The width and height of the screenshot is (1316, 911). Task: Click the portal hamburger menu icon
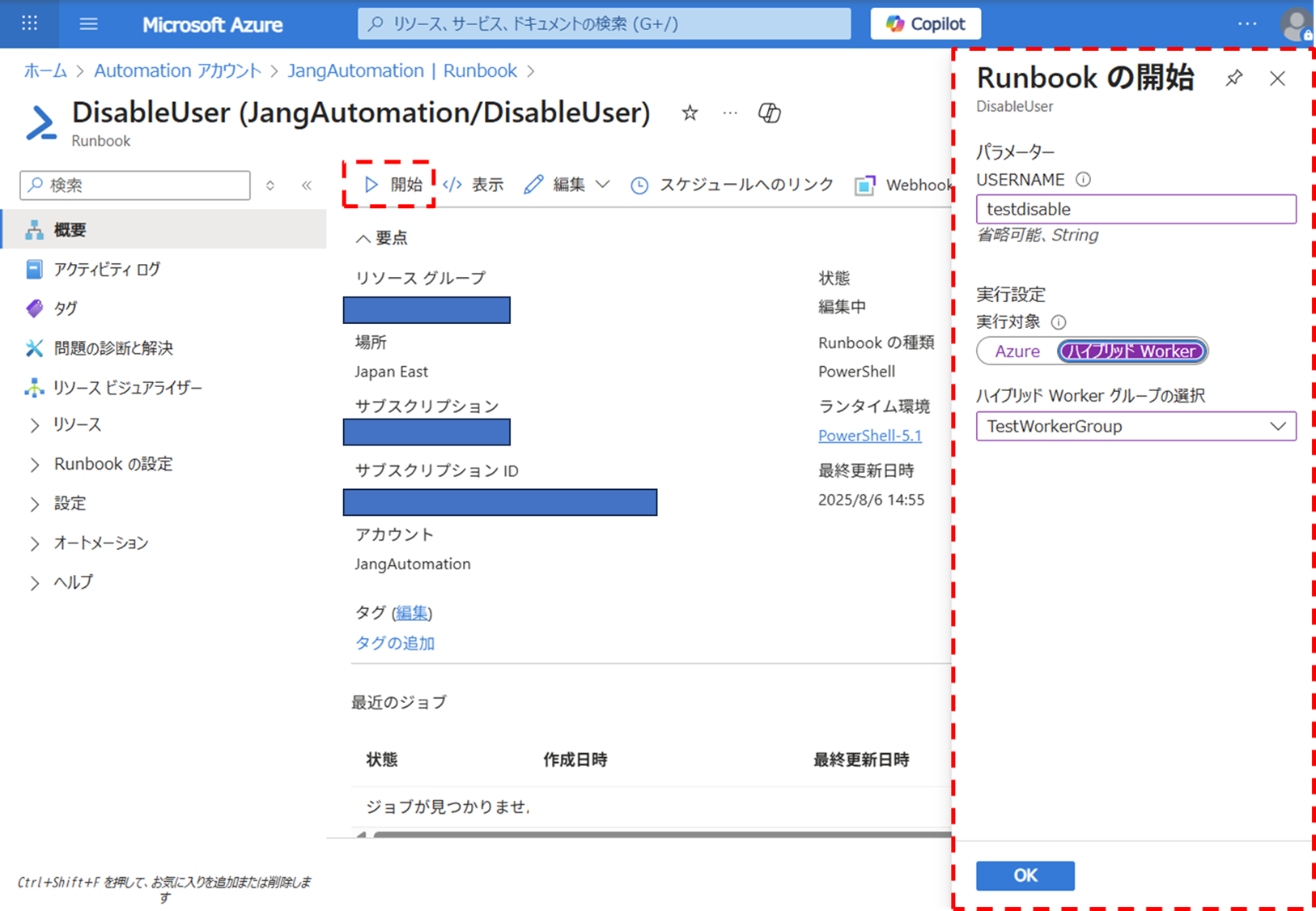[88, 23]
